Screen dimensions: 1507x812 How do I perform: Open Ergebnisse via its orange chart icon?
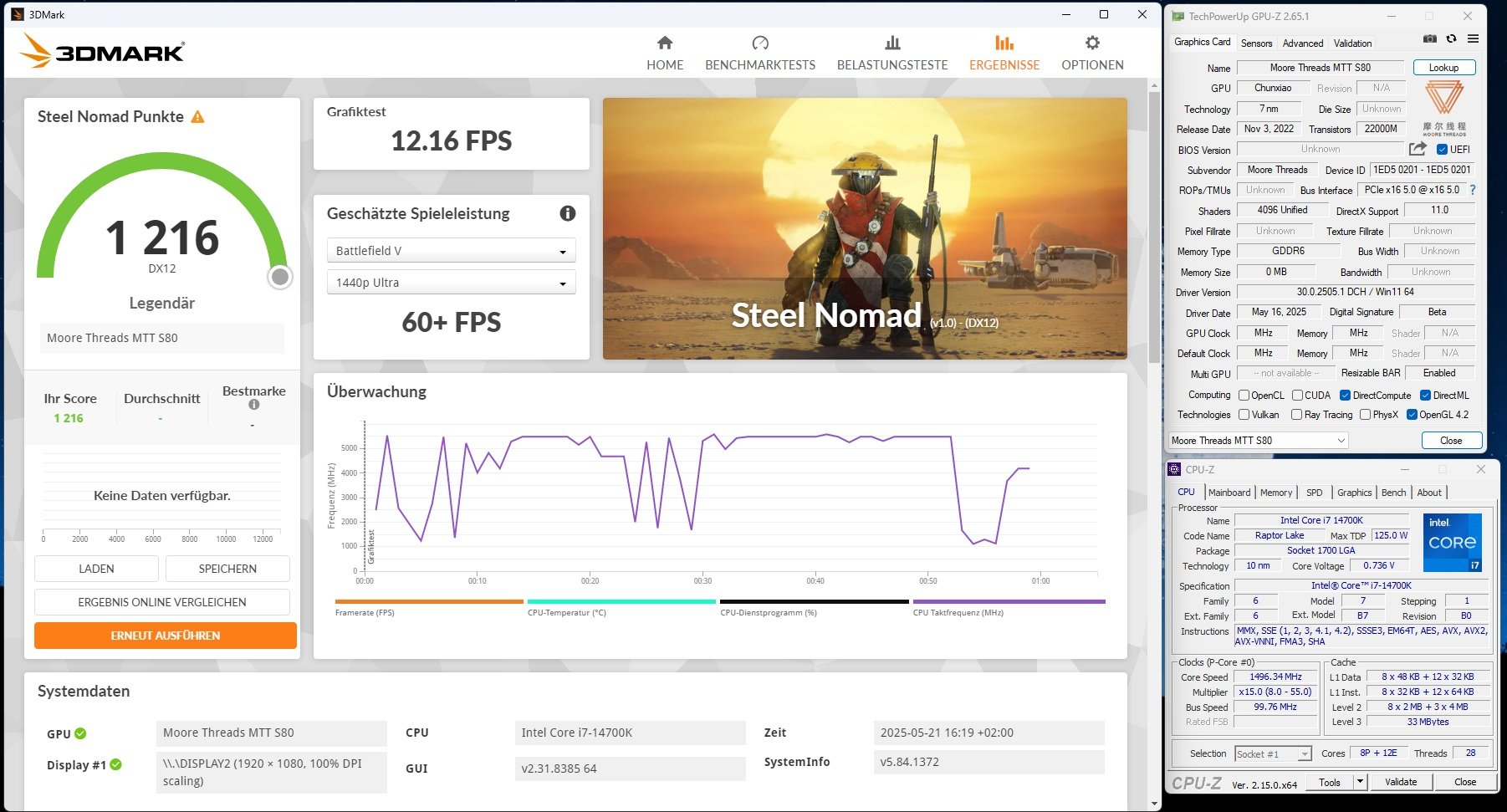click(x=1004, y=43)
